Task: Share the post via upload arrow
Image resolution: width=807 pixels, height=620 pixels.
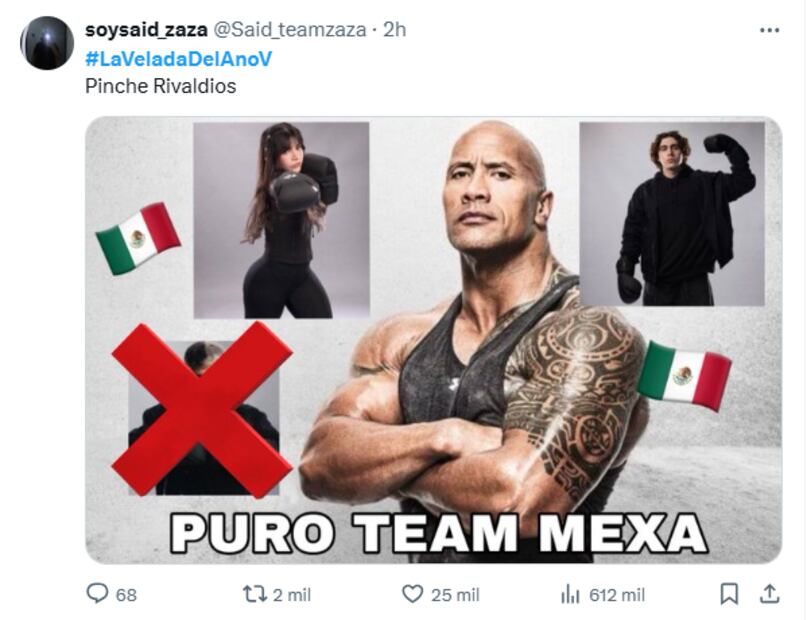Action: coord(769,593)
